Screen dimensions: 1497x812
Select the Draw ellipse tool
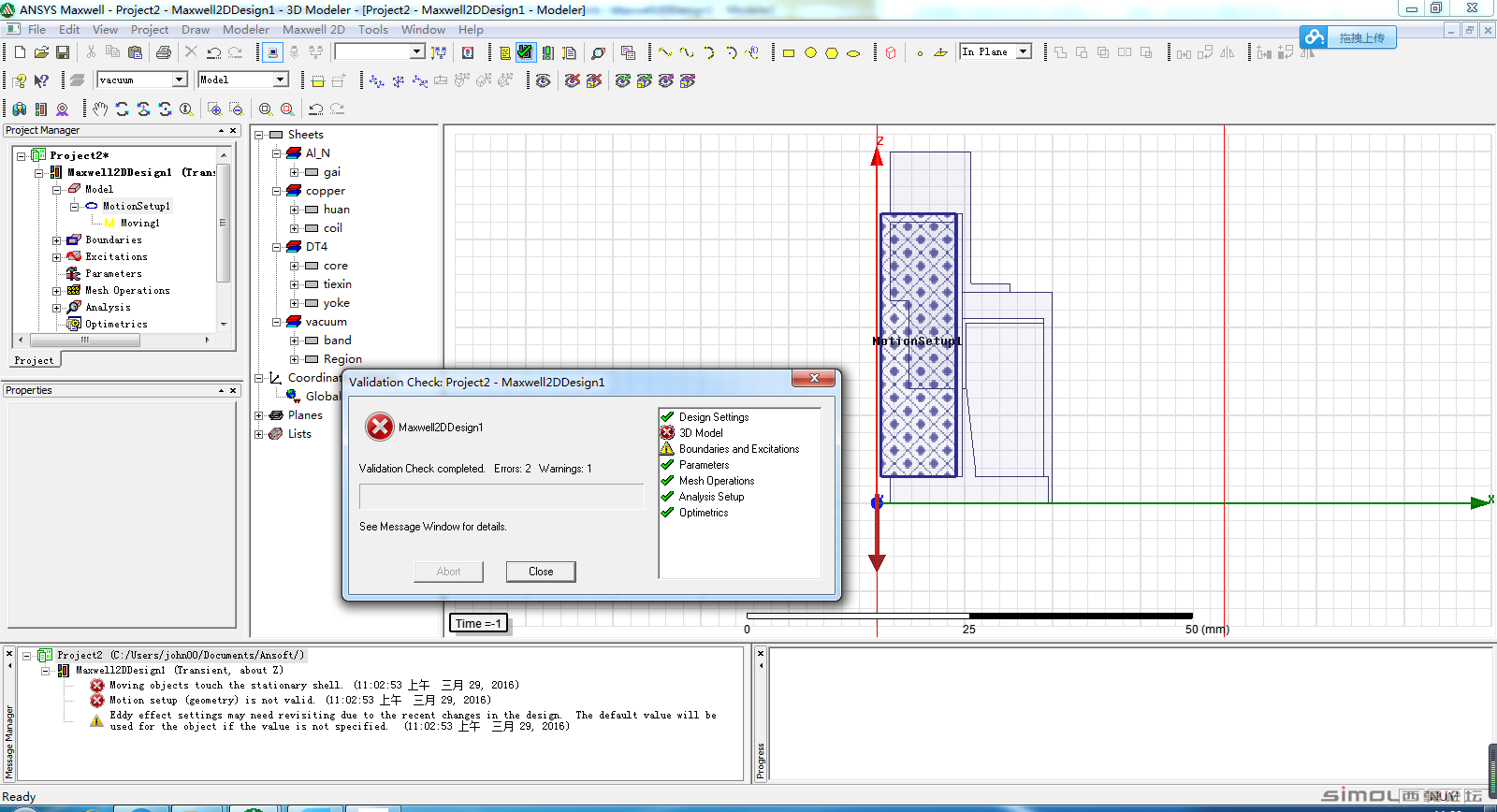click(853, 53)
